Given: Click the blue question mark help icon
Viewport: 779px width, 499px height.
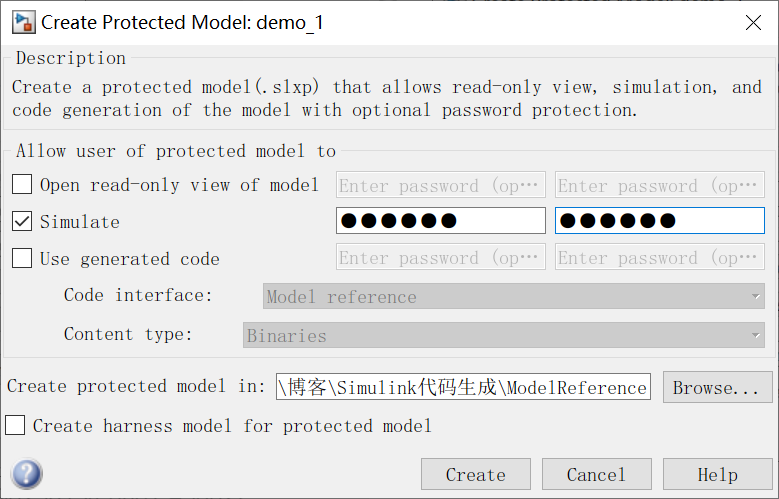Looking at the screenshot, I should (27, 474).
